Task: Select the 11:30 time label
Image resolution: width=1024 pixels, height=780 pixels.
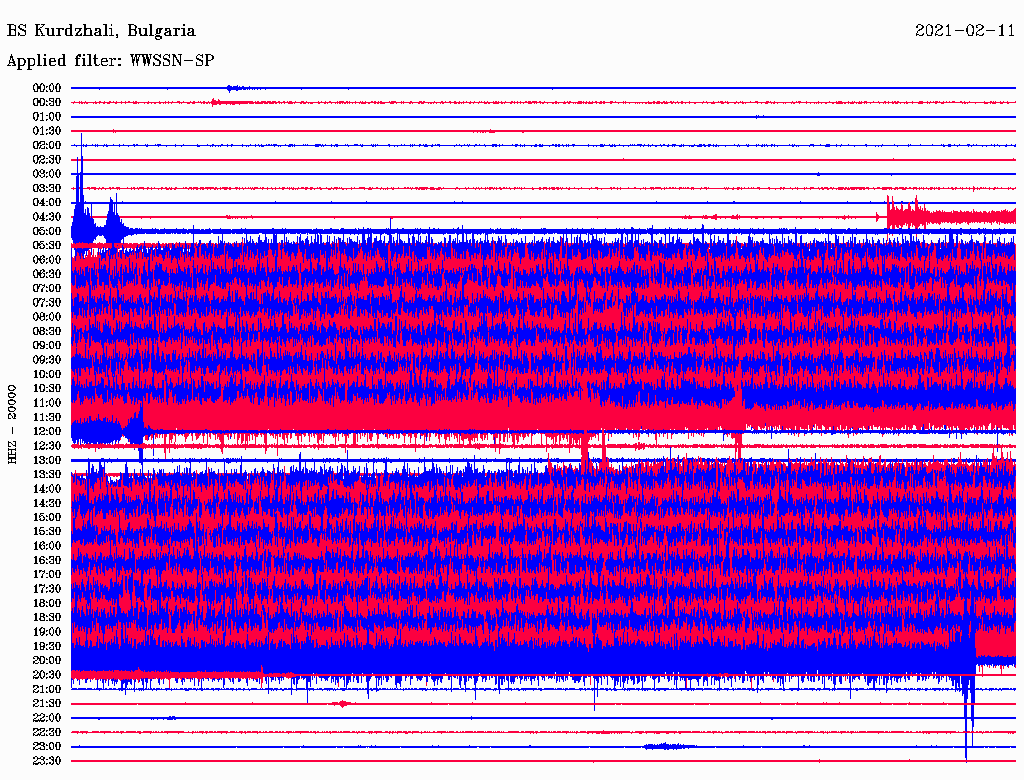Action: tap(47, 417)
